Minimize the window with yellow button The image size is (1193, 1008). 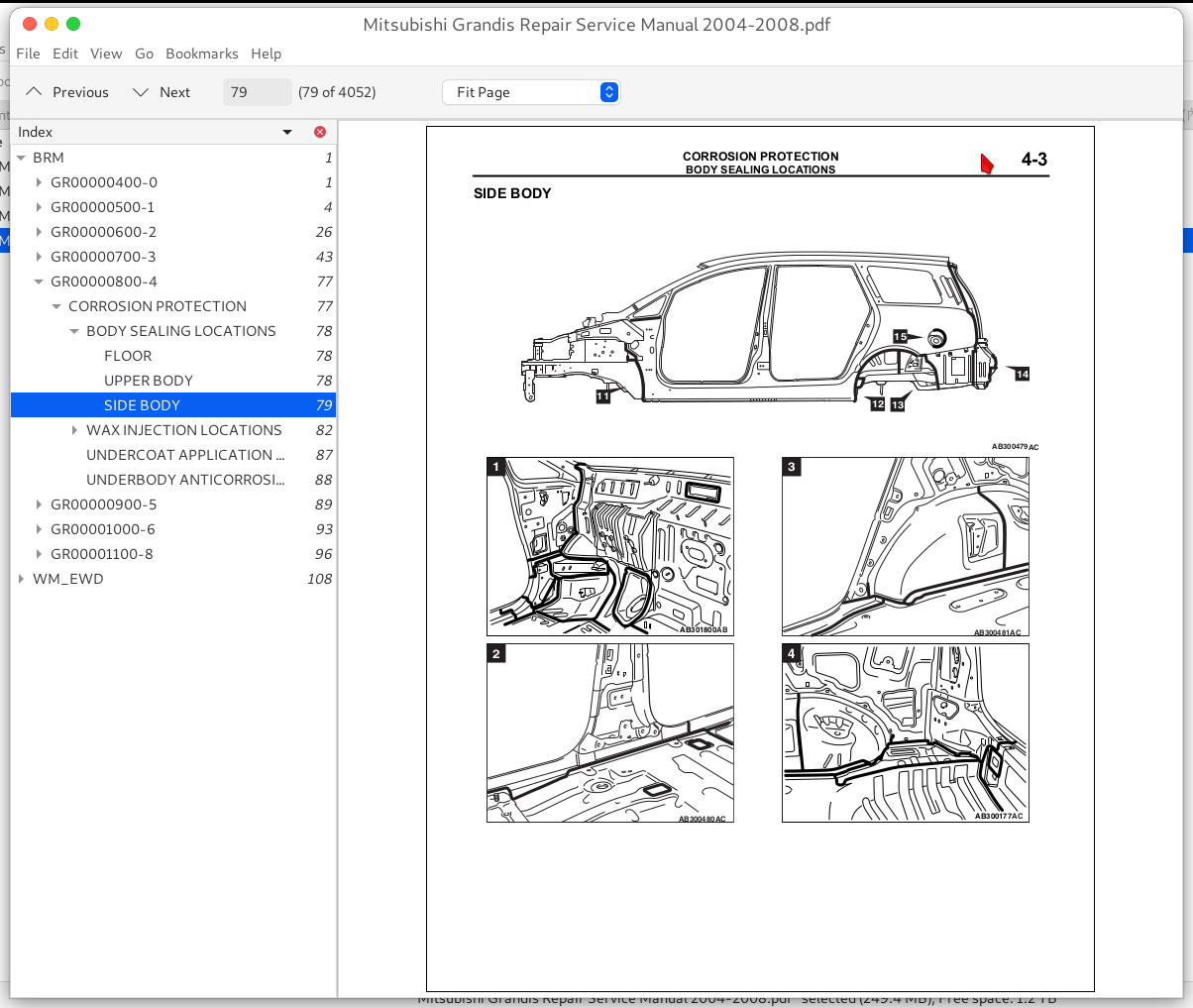[51, 24]
